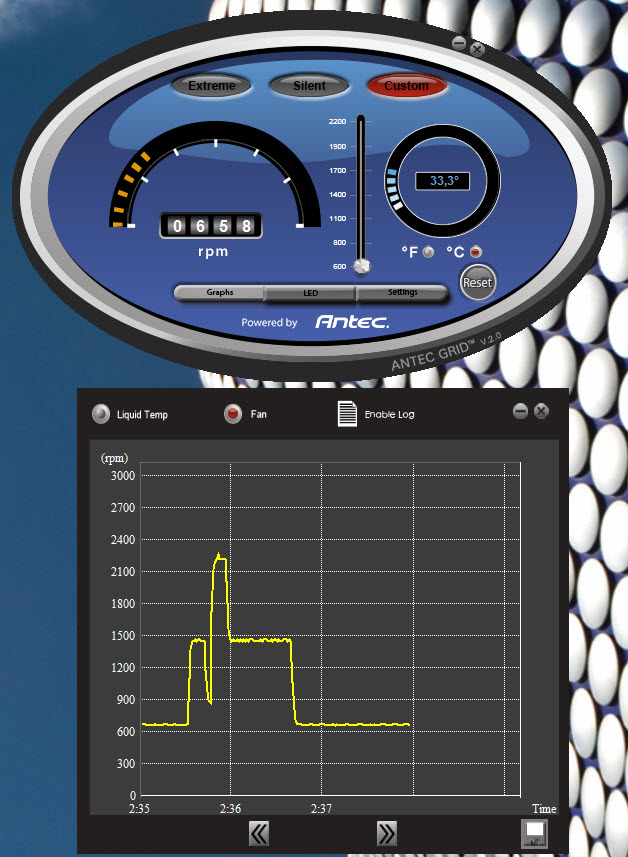Minimize the graph window
The width and height of the screenshot is (628, 857).
(x=520, y=411)
